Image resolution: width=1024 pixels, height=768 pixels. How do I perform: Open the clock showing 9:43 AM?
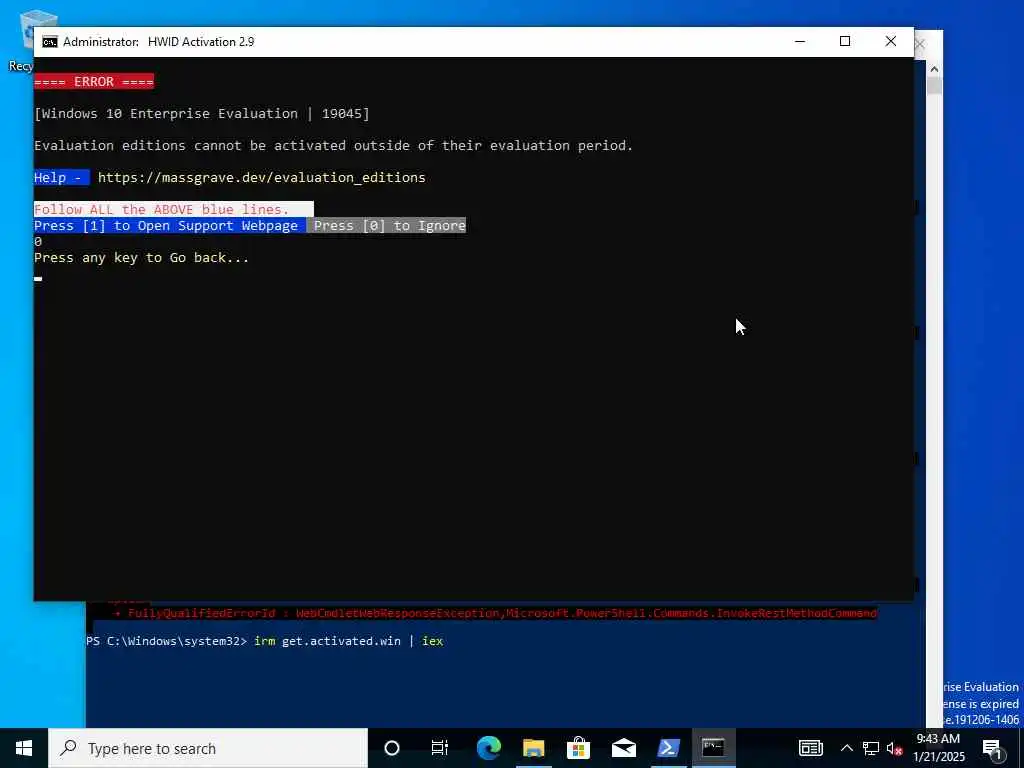click(938, 748)
